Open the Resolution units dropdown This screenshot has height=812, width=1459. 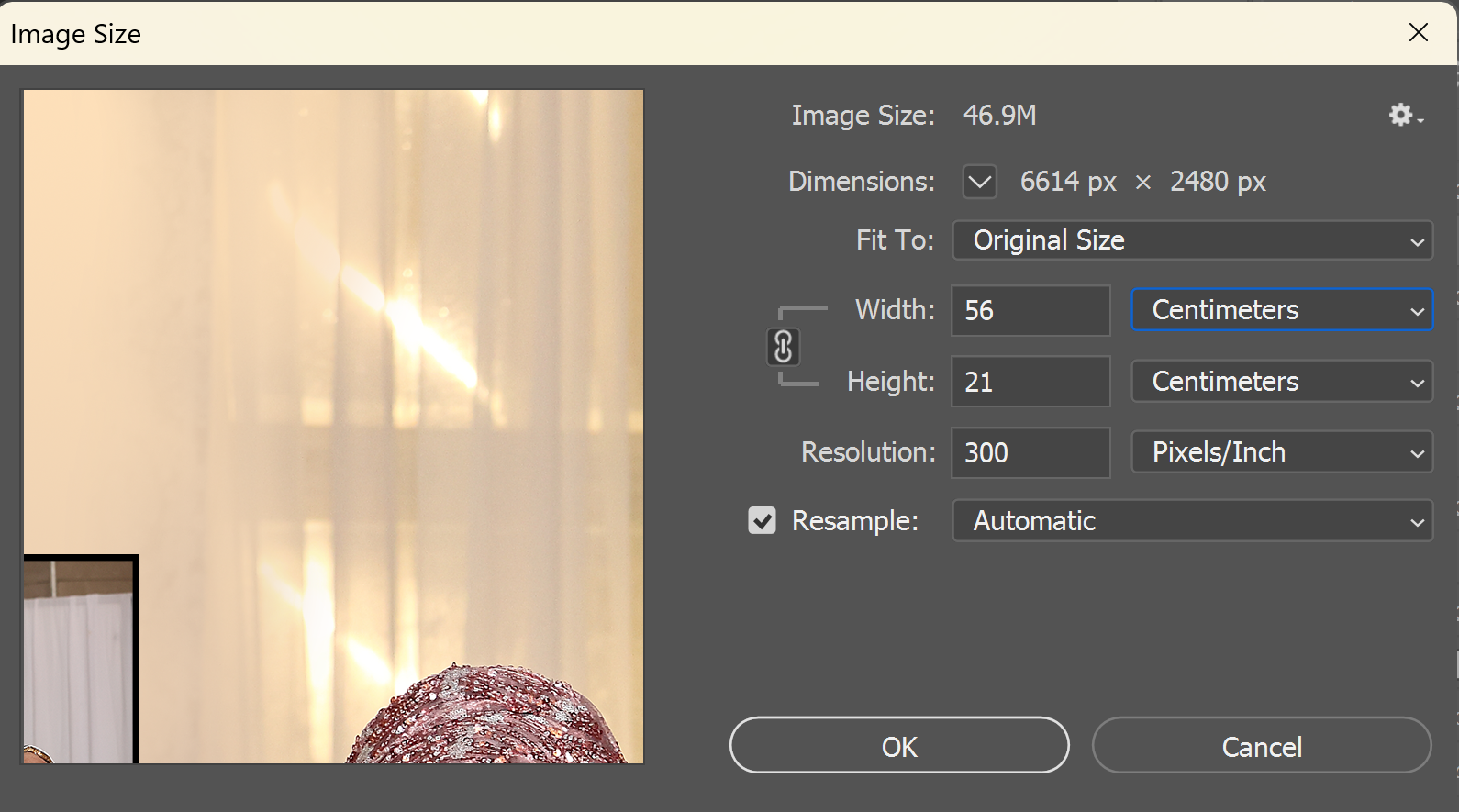(x=1282, y=452)
